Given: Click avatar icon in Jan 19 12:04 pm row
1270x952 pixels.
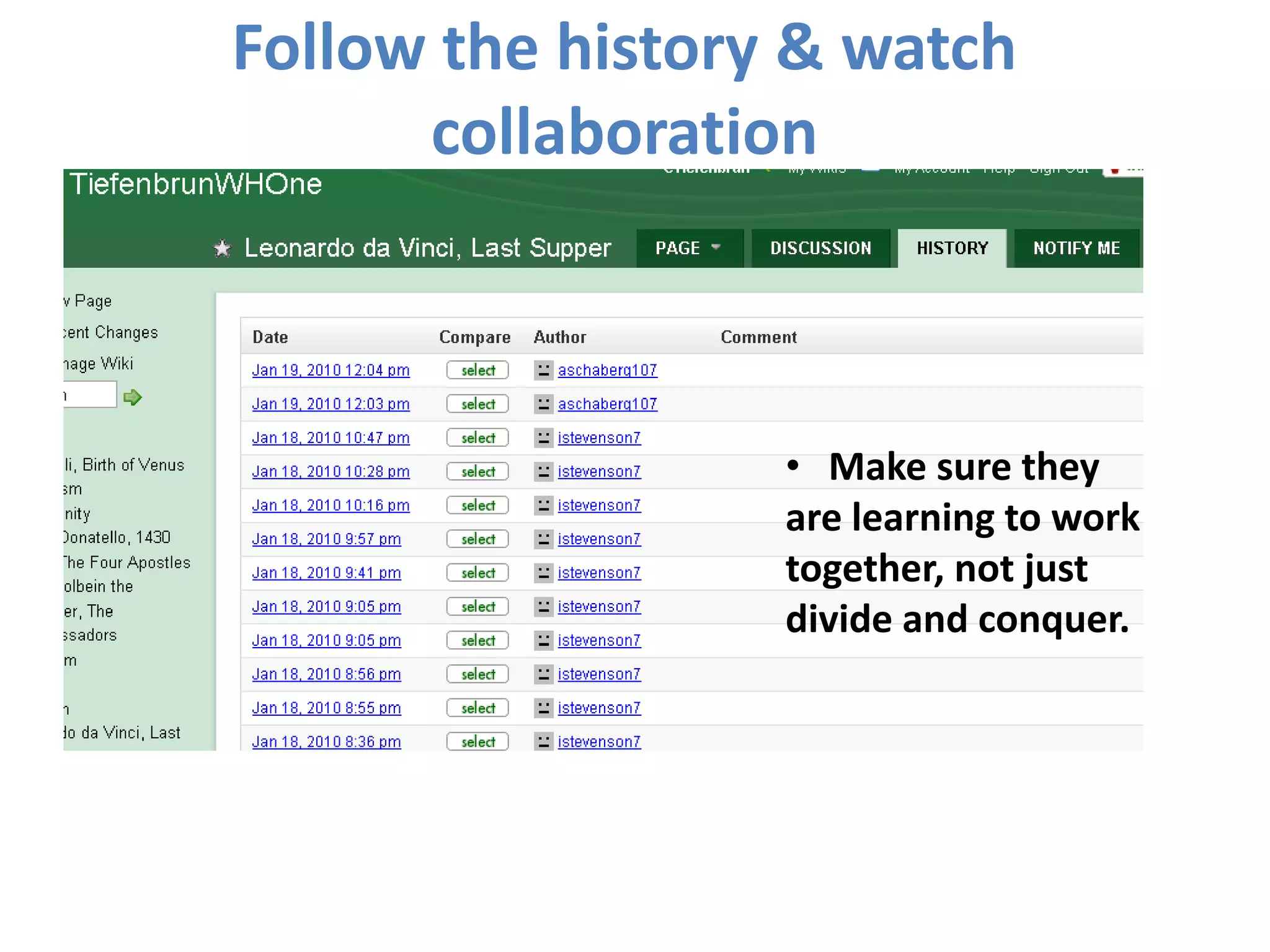Looking at the screenshot, I should 543,370.
